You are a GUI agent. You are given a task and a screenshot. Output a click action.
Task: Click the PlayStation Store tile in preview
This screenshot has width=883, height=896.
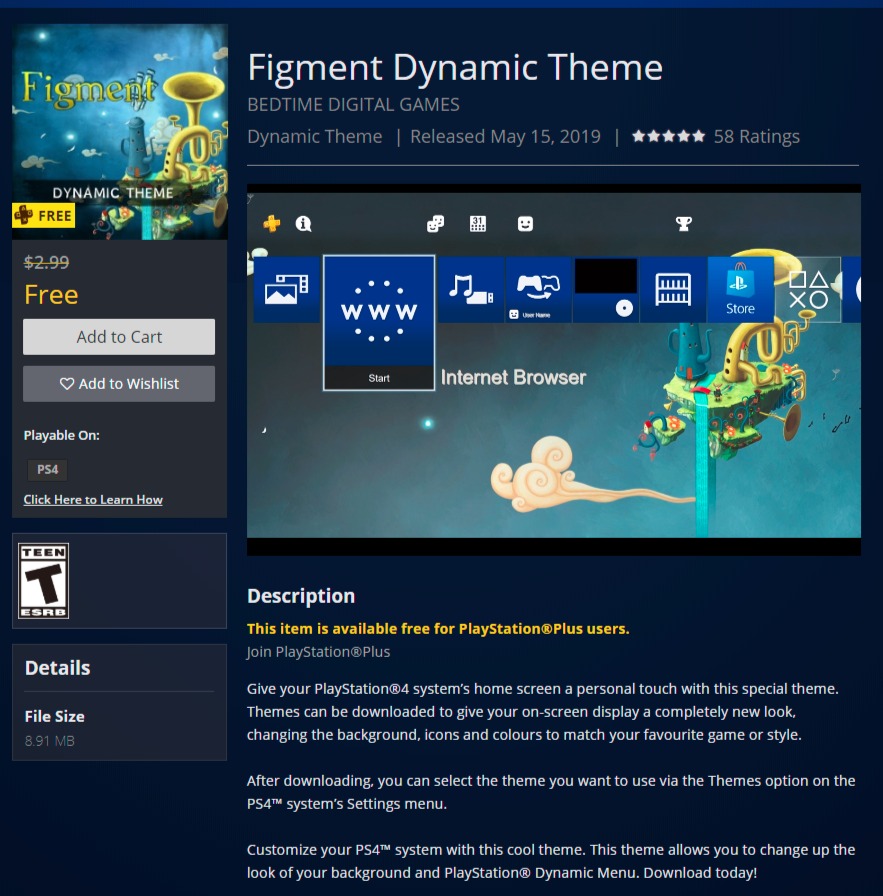(x=740, y=290)
